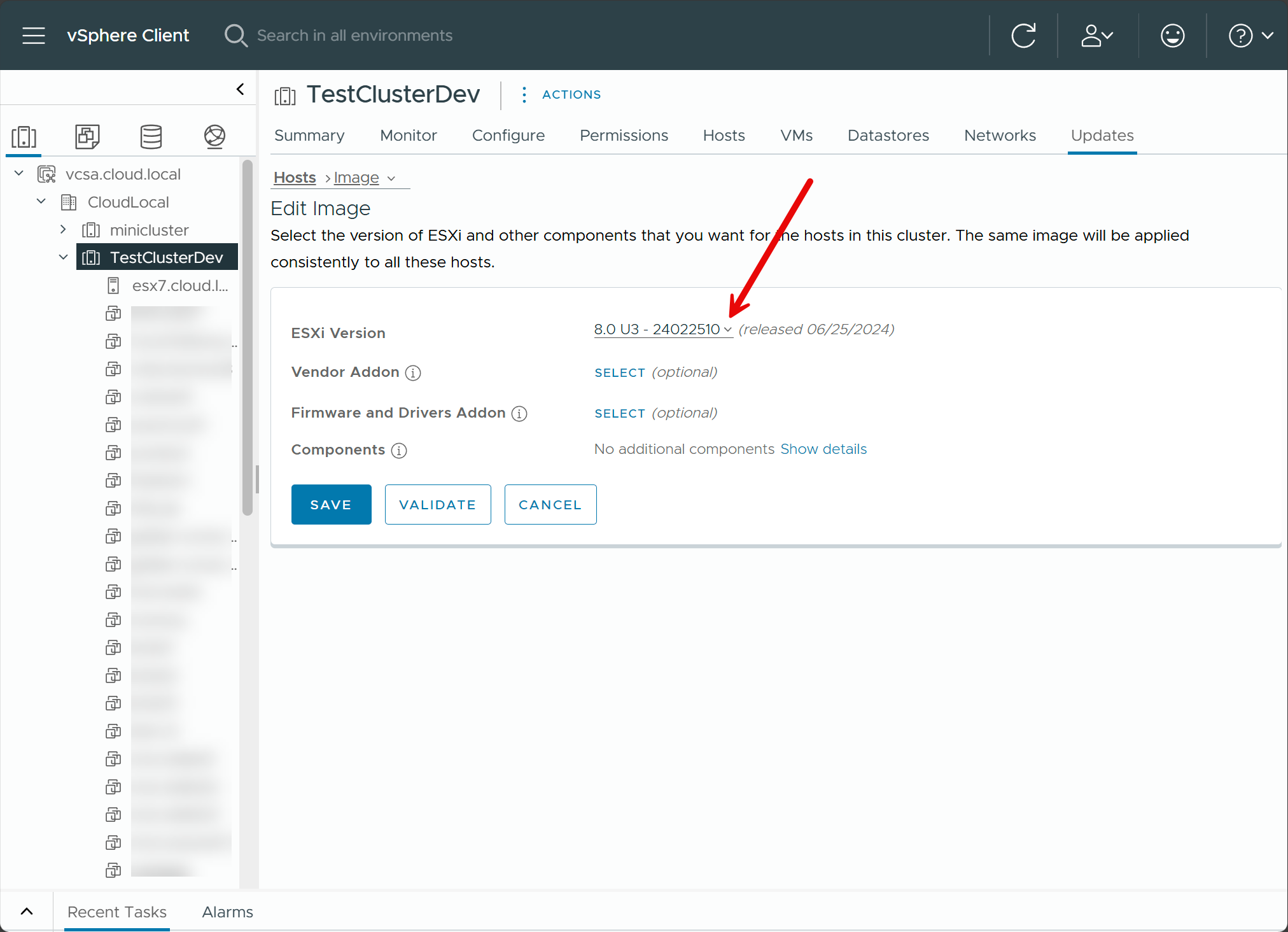
Task: Show details for additional components
Action: click(x=823, y=449)
